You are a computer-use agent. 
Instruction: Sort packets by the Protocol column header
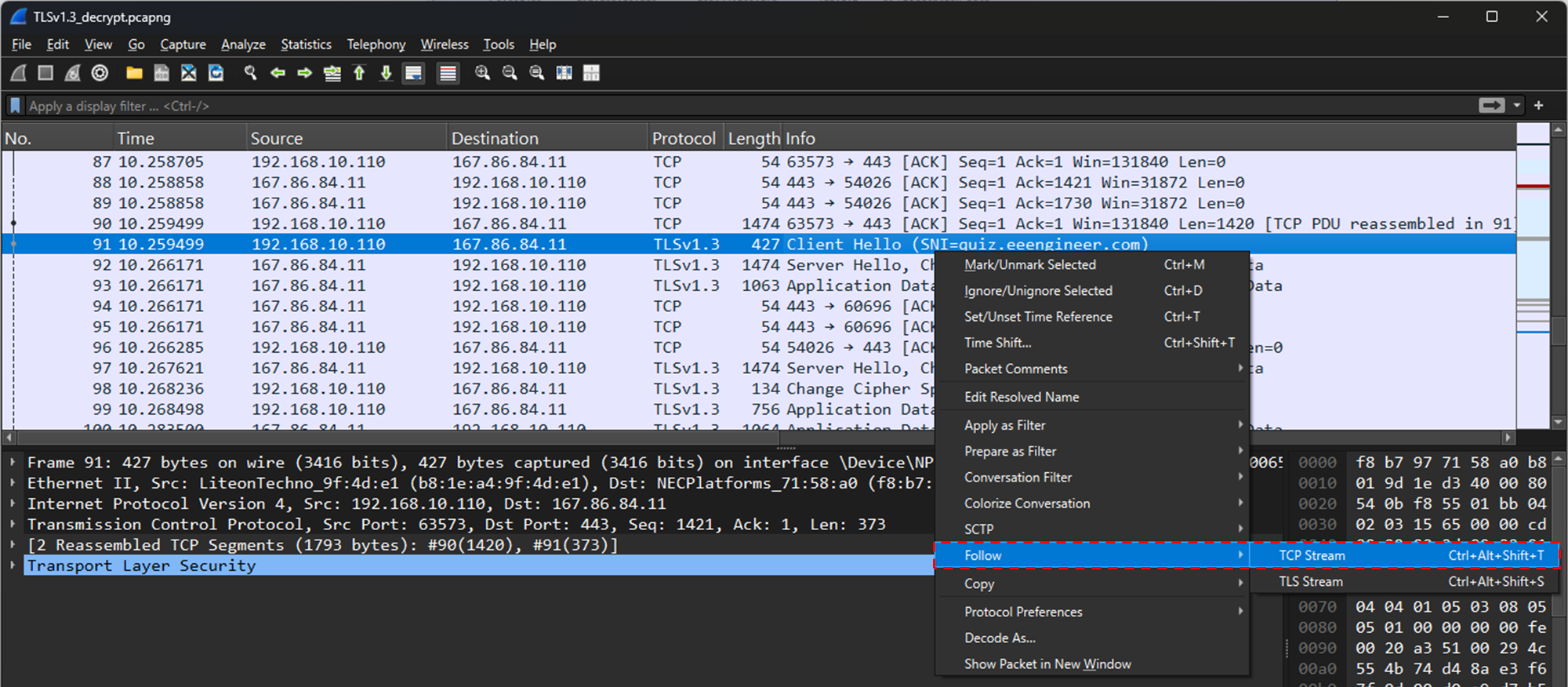683,139
